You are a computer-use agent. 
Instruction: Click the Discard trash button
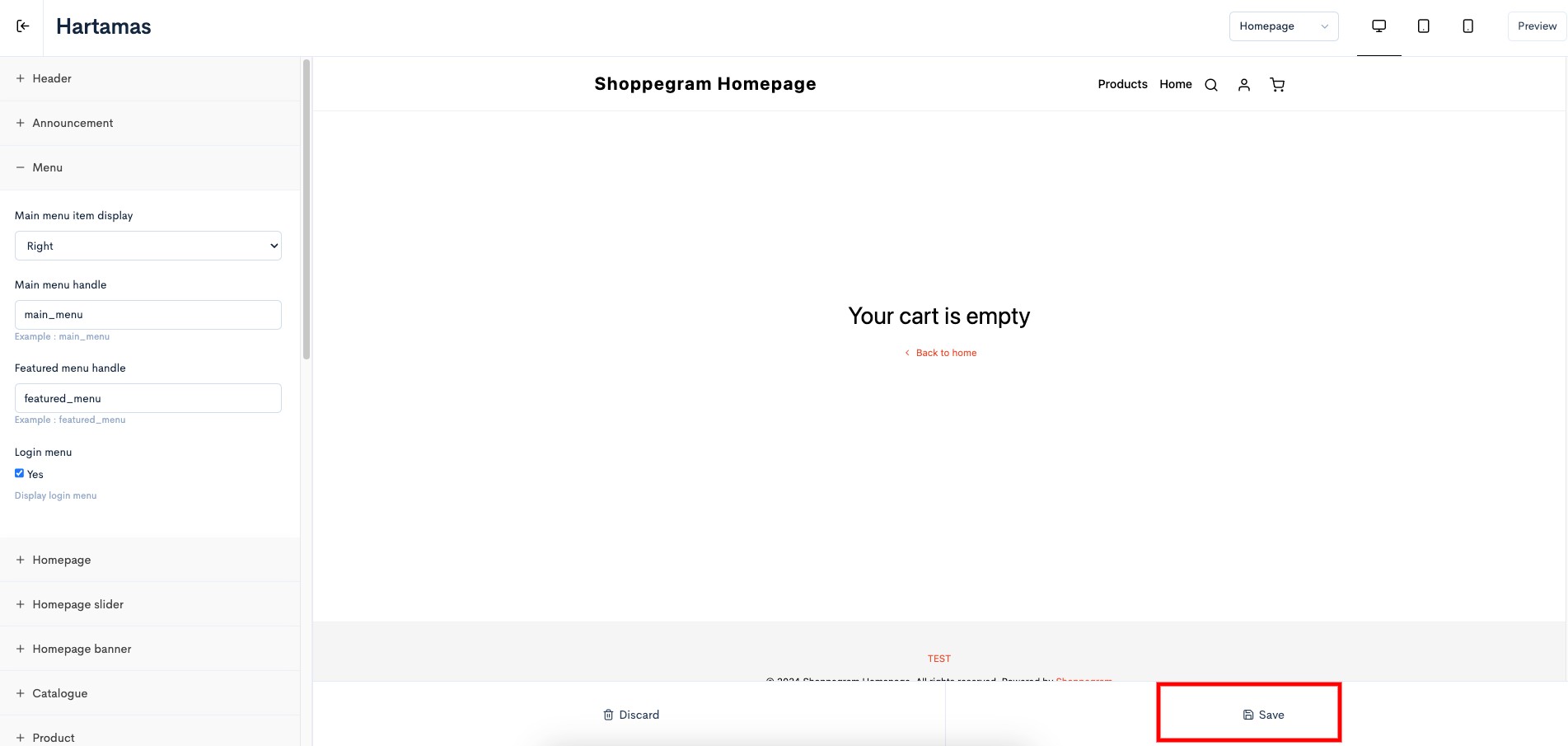click(631, 715)
